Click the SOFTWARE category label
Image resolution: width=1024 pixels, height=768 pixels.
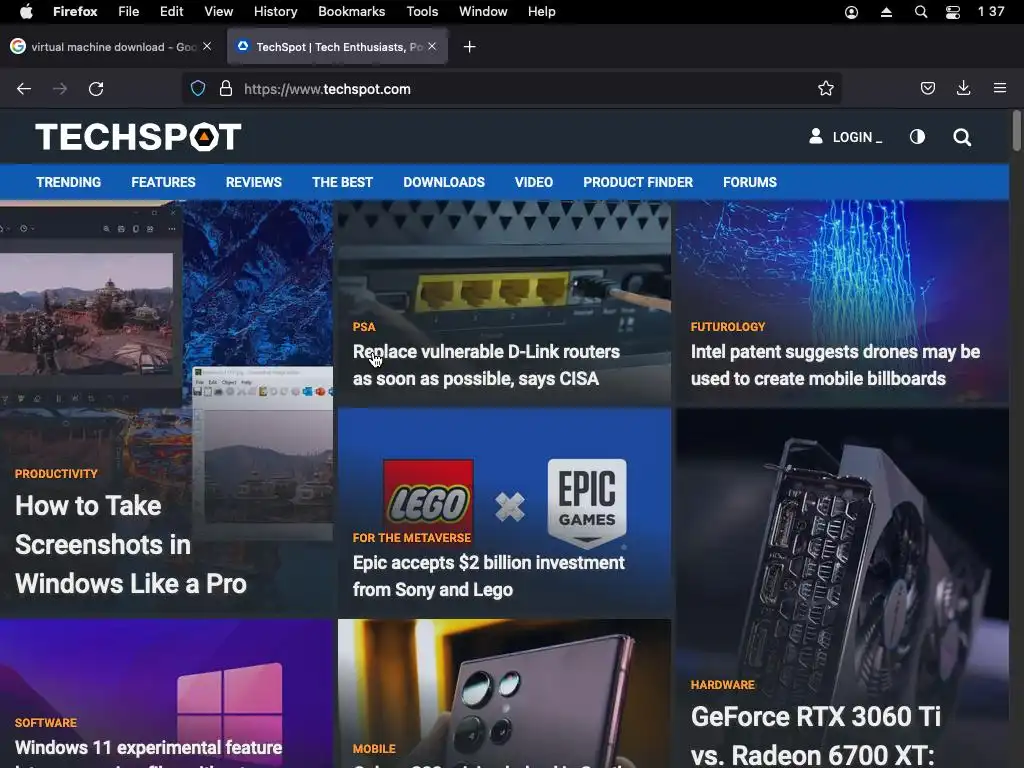pos(46,722)
